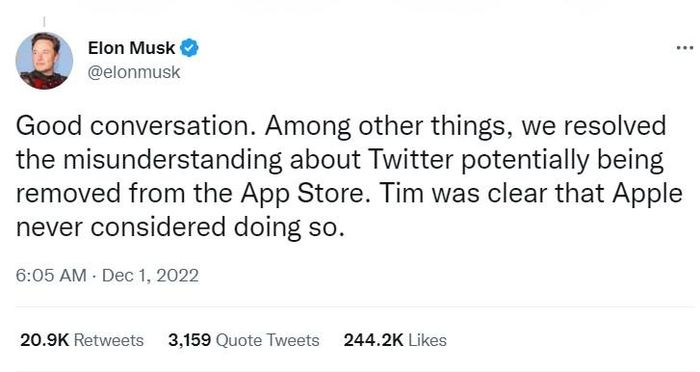The height and width of the screenshot is (372, 700).
Task: View the 20.9K Retweets list
Action: coord(82,340)
